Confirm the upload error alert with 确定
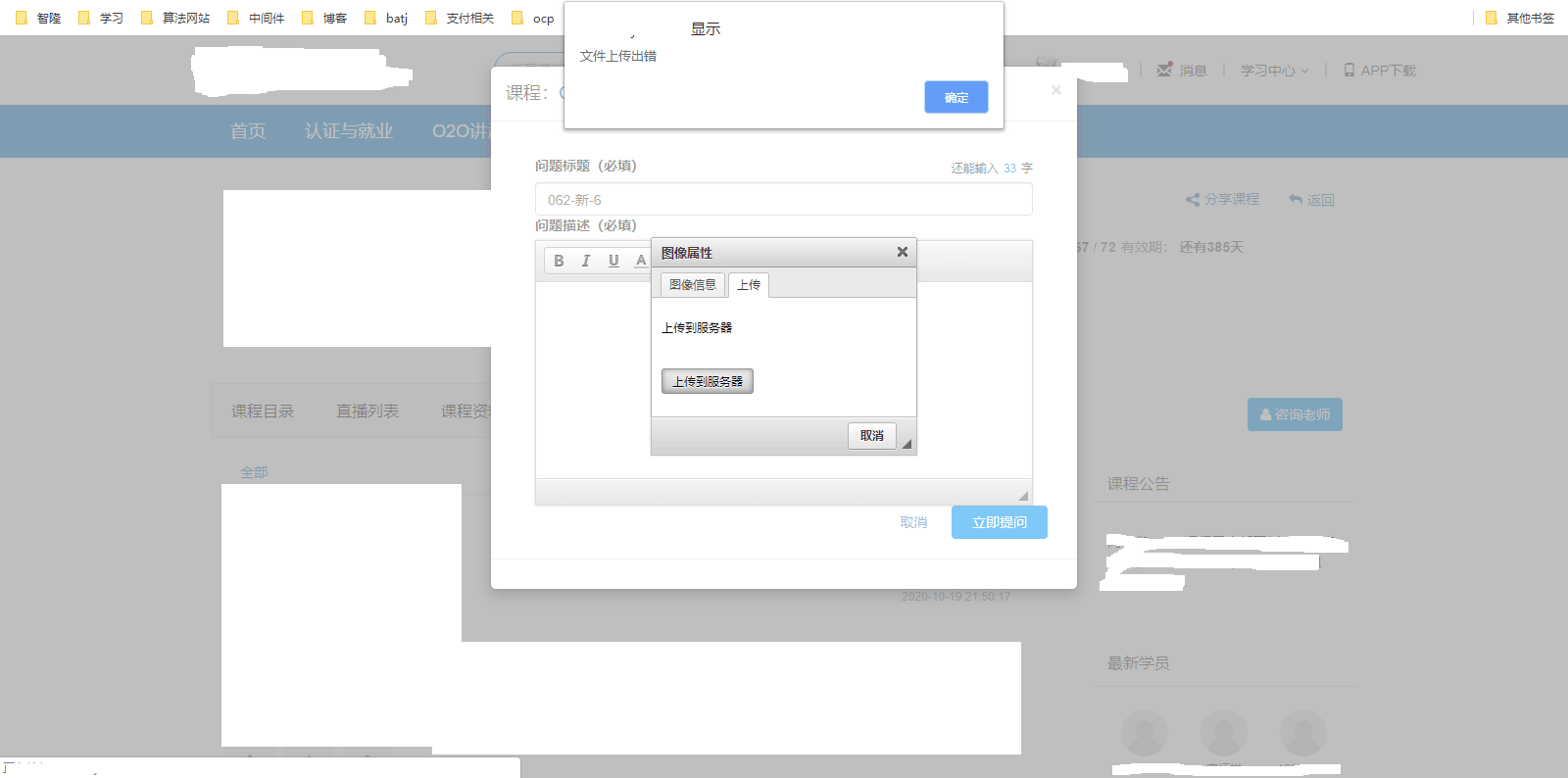Image resolution: width=1568 pixels, height=778 pixels. point(955,97)
